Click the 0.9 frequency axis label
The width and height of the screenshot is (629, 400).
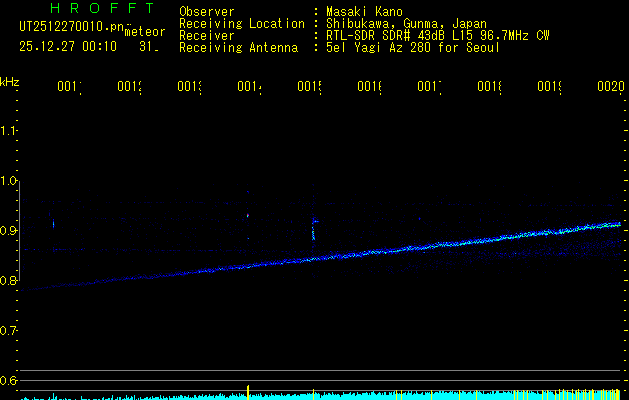[x=8, y=230]
